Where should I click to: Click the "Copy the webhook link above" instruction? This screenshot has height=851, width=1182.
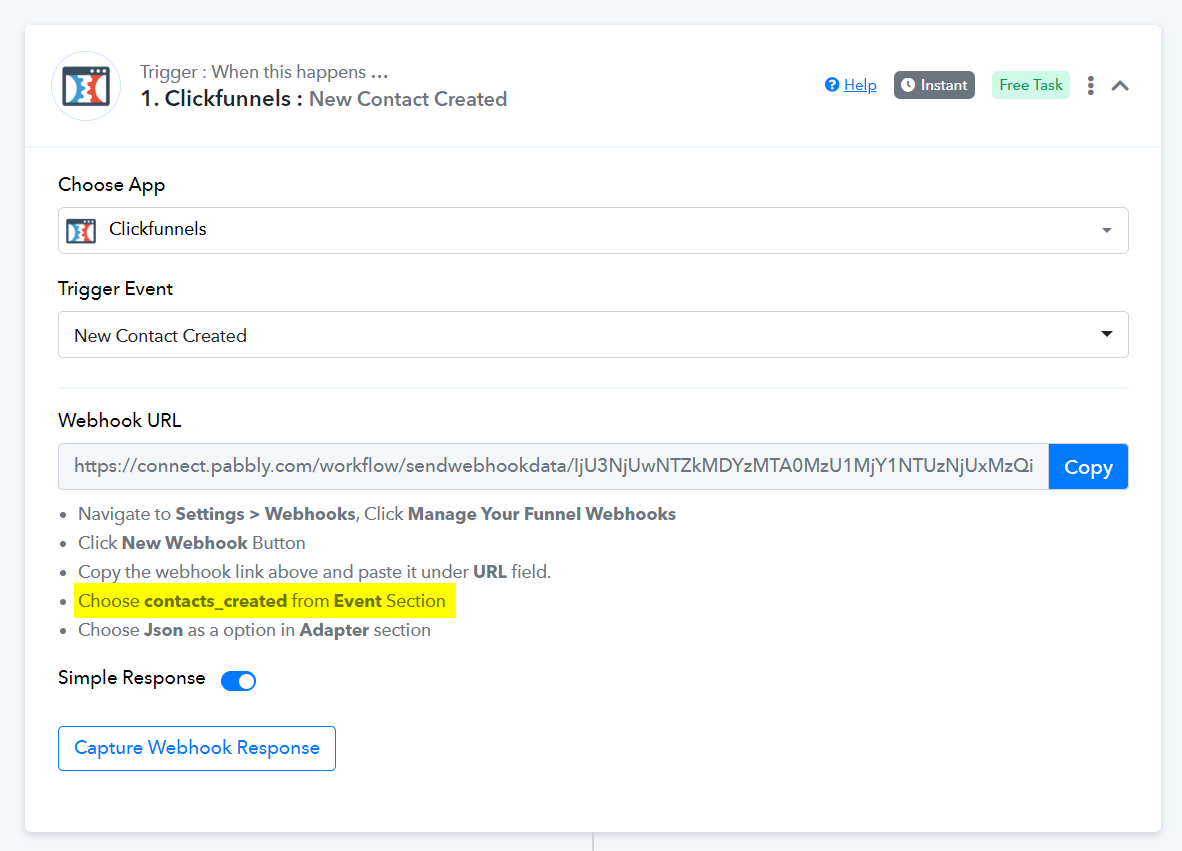click(x=314, y=572)
